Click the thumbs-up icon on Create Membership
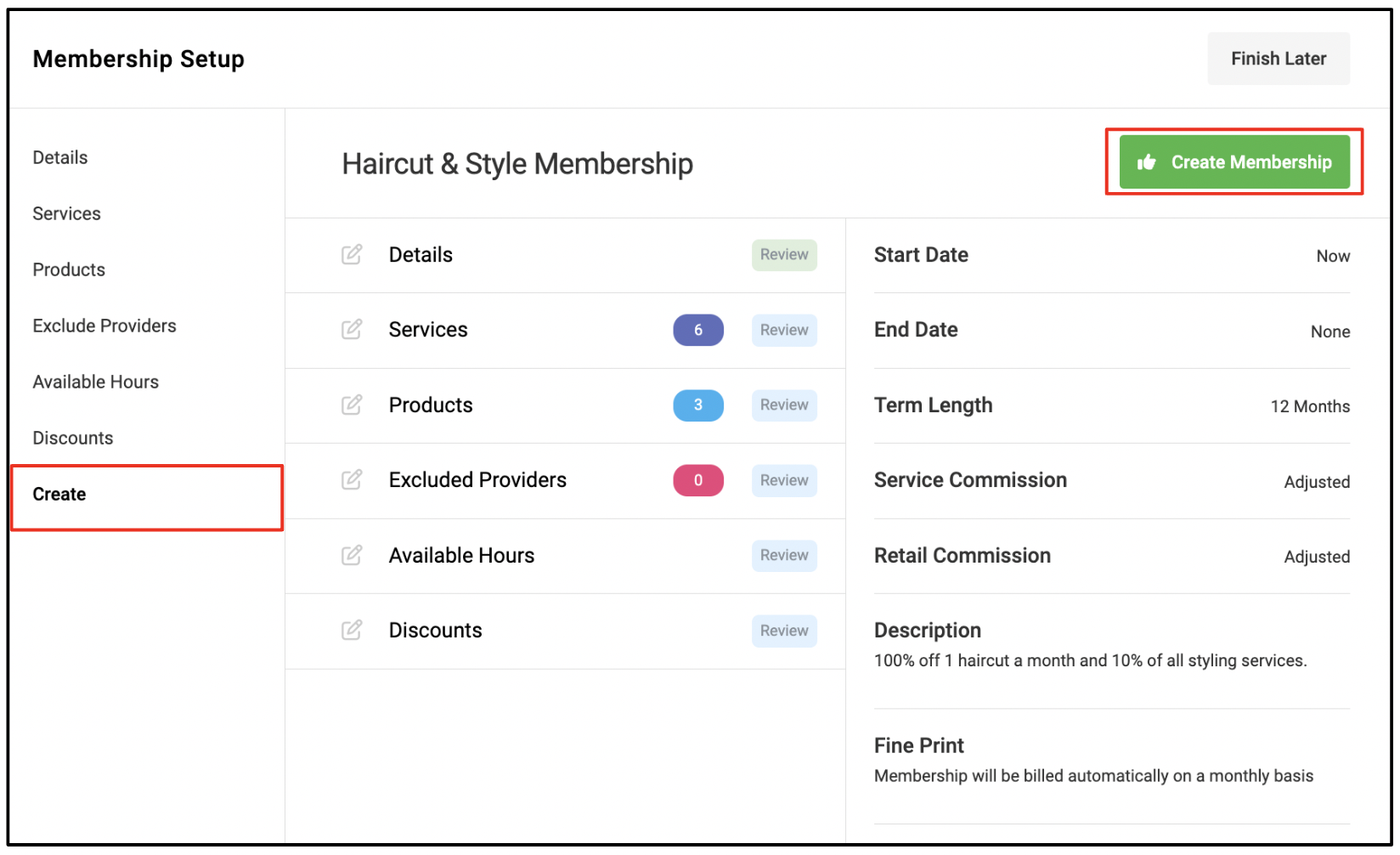 click(x=1146, y=162)
